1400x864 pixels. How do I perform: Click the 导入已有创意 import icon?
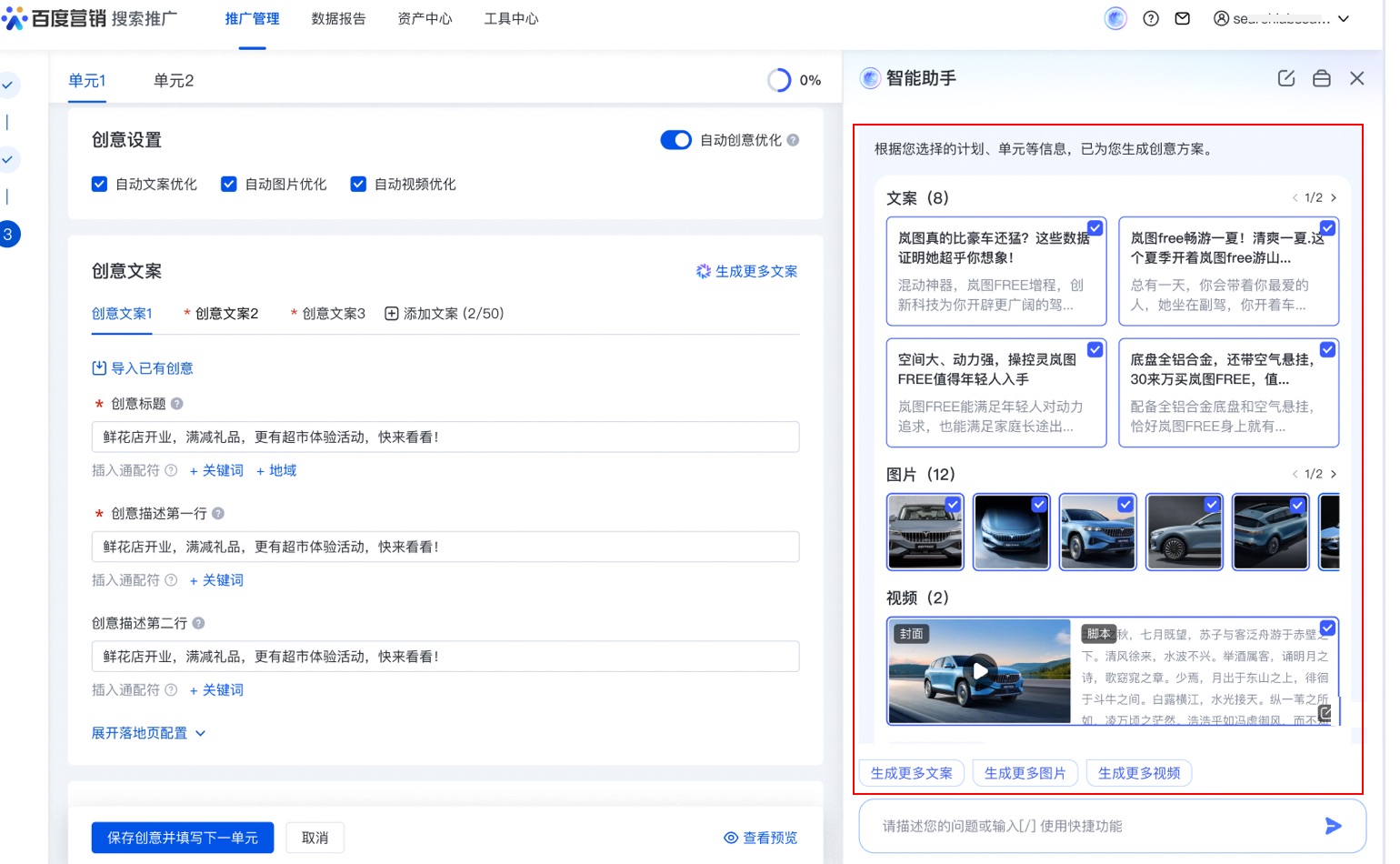coord(99,368)
